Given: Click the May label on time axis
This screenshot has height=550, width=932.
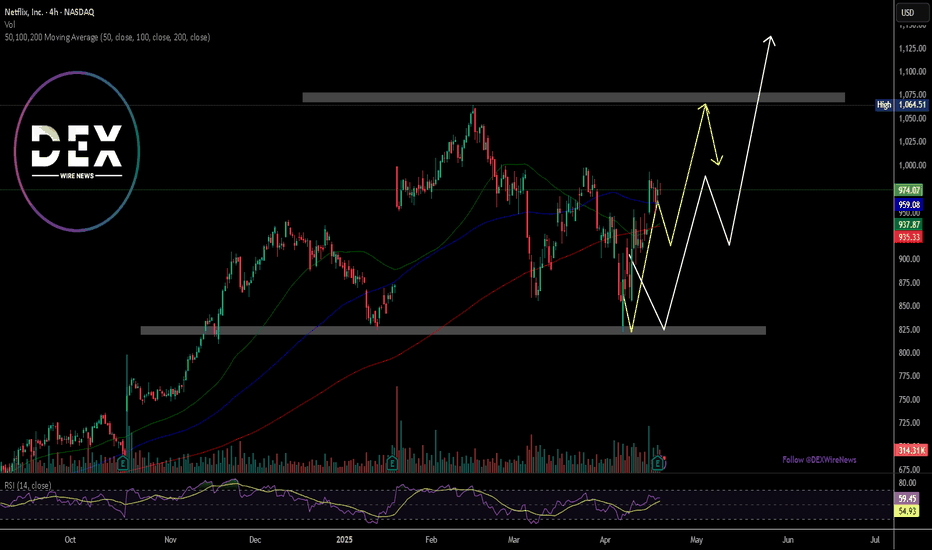Looking at the screenshot, I should [x=696, y=540].
